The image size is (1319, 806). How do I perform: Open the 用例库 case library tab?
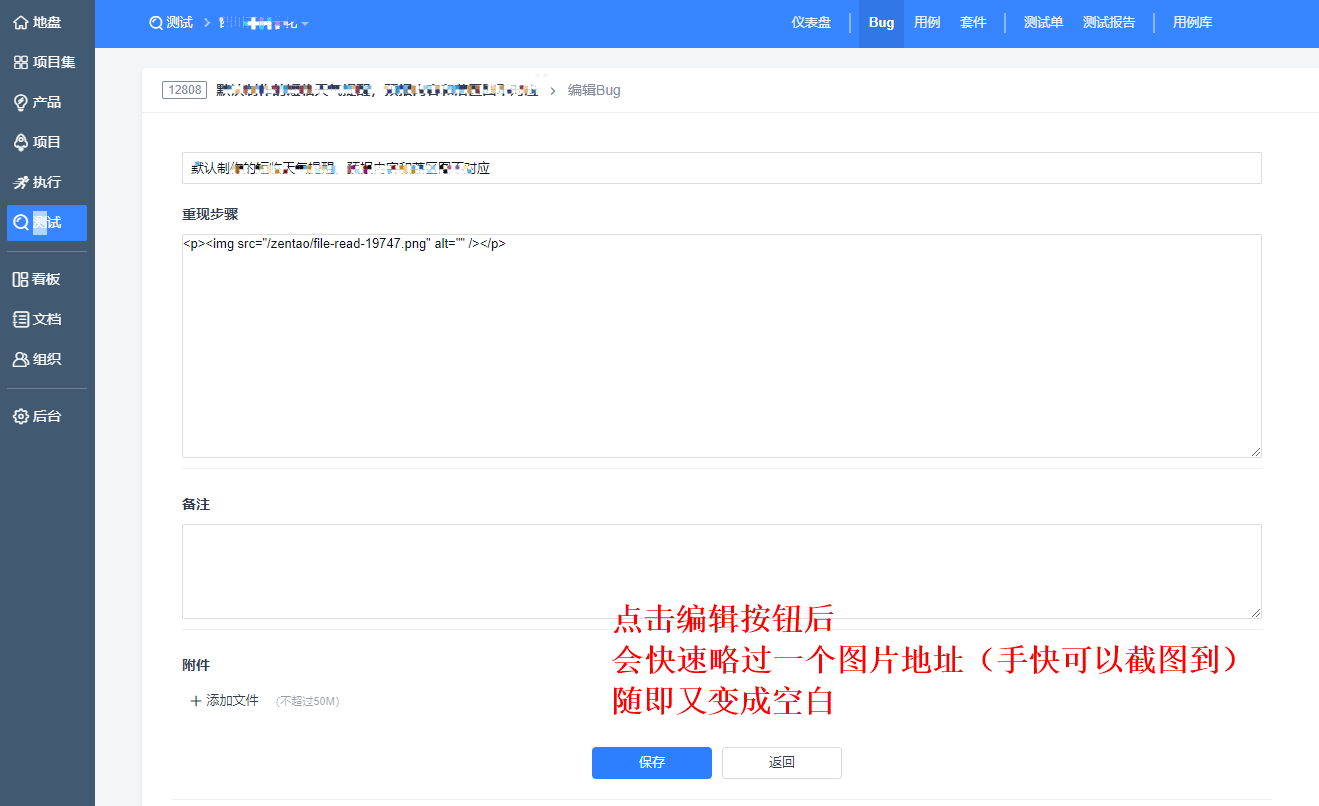(1192, 22)
